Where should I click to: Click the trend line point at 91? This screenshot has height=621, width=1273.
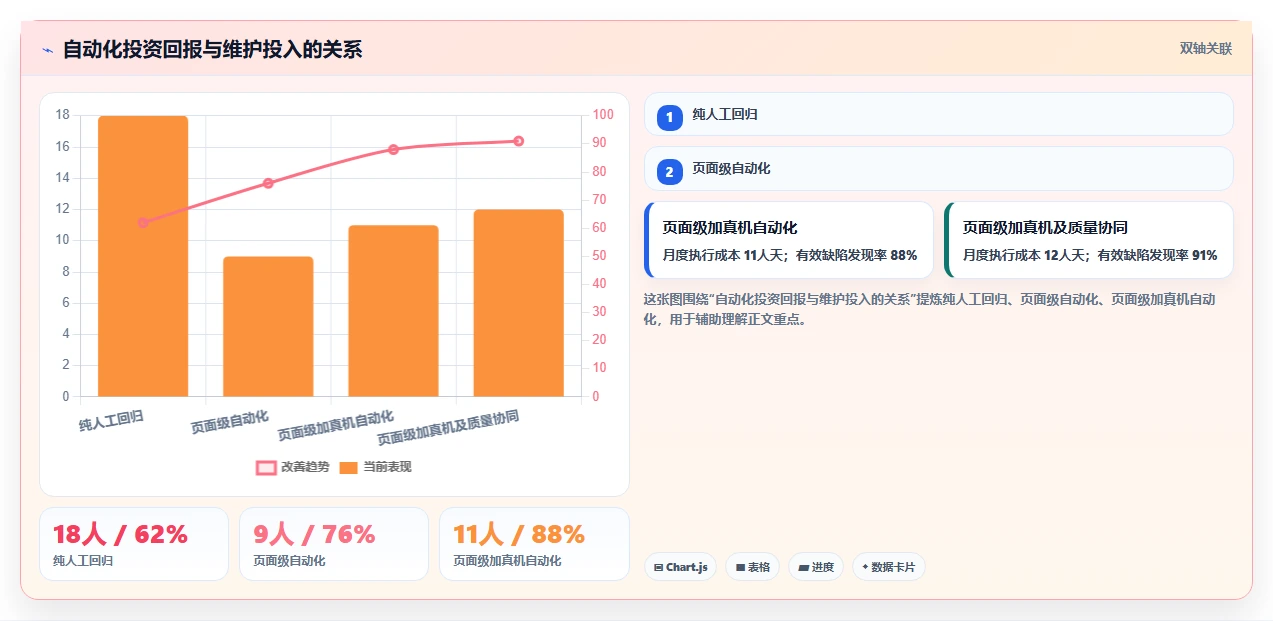tap(518, 141)
